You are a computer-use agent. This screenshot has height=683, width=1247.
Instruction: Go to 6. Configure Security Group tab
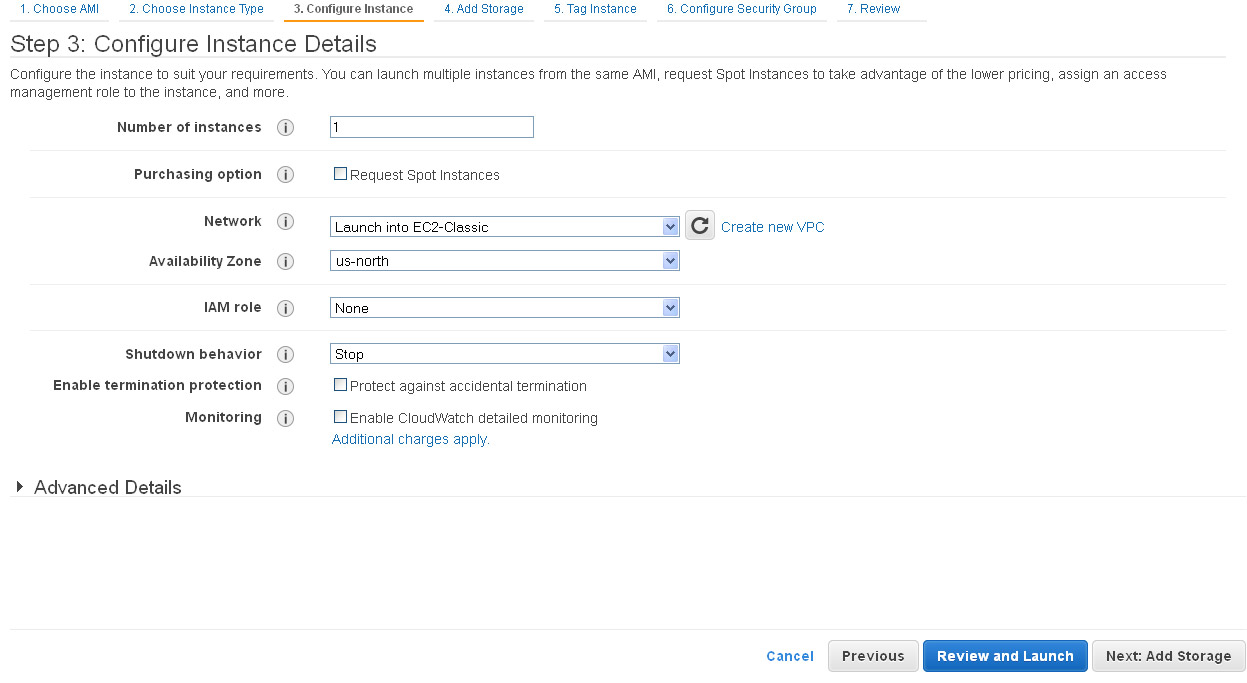tap(742, 9)
